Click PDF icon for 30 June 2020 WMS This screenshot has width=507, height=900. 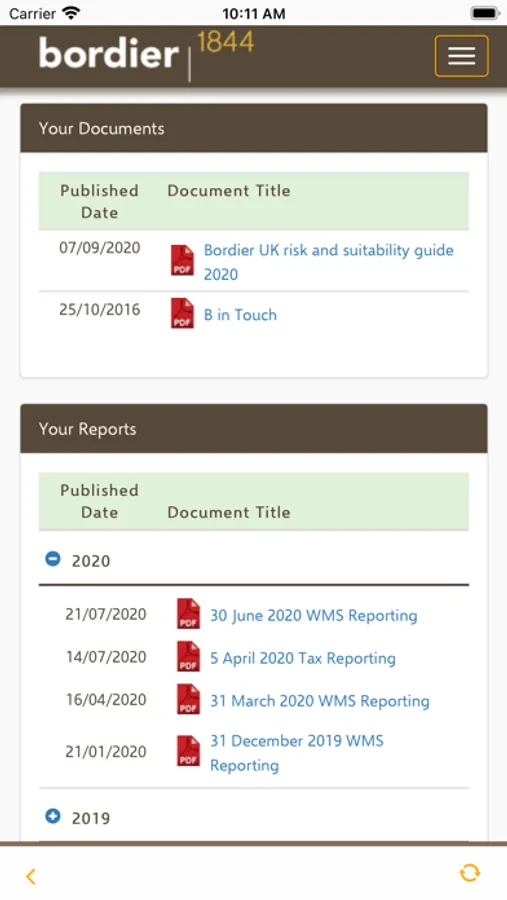188,614
